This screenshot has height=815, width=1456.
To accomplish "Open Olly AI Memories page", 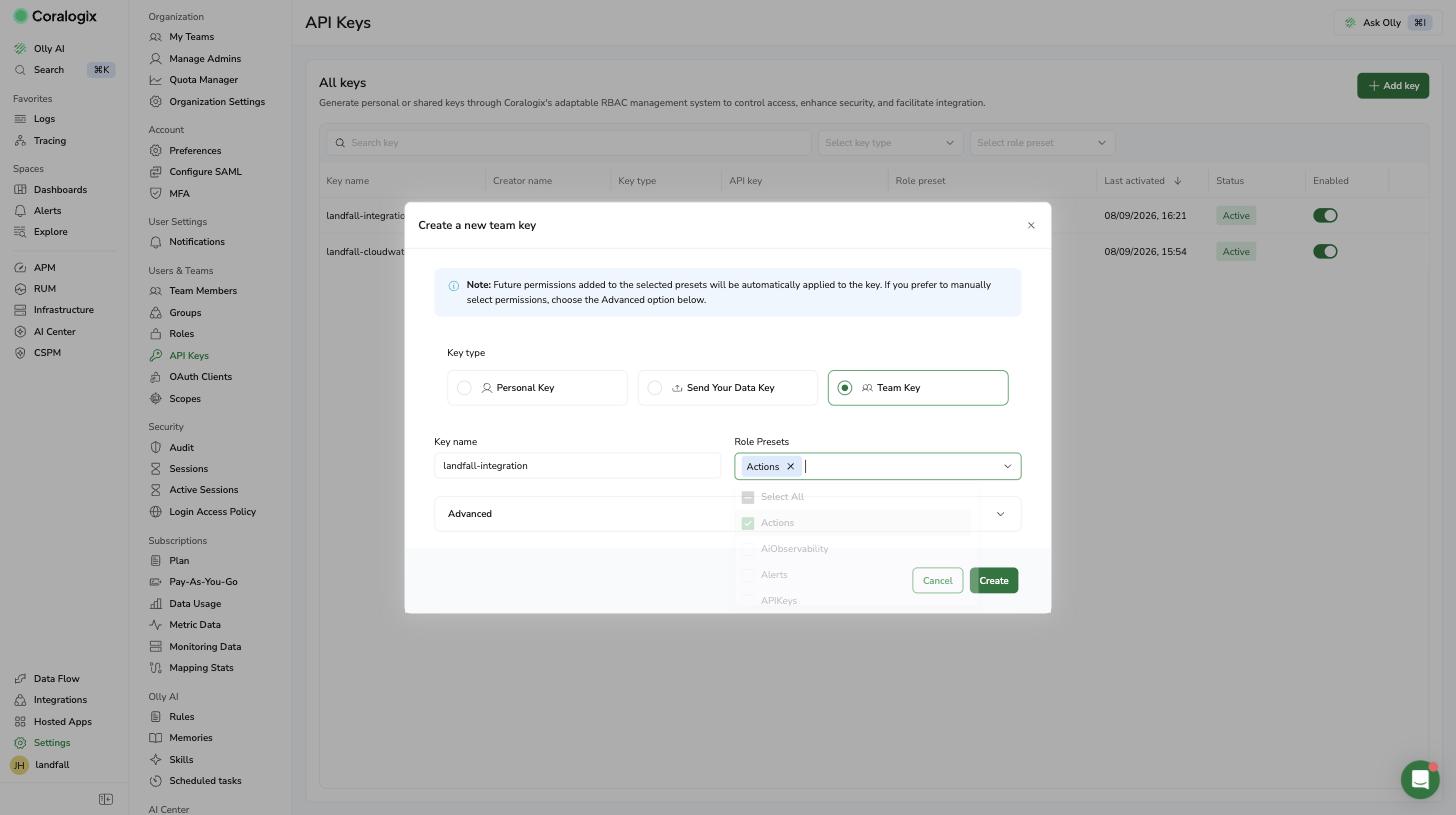I will [181, 738].
